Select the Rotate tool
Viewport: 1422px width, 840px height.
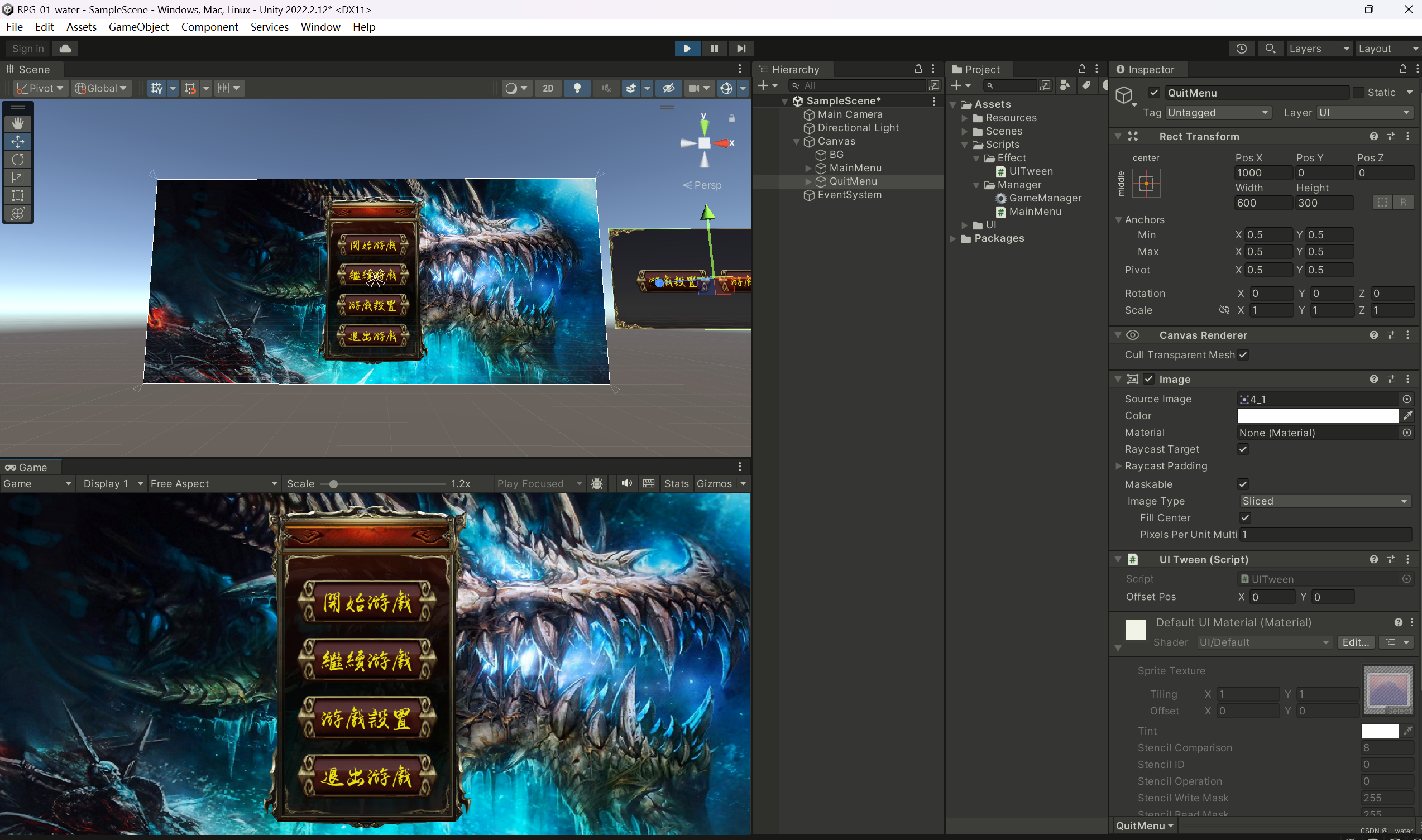(17, 160)
